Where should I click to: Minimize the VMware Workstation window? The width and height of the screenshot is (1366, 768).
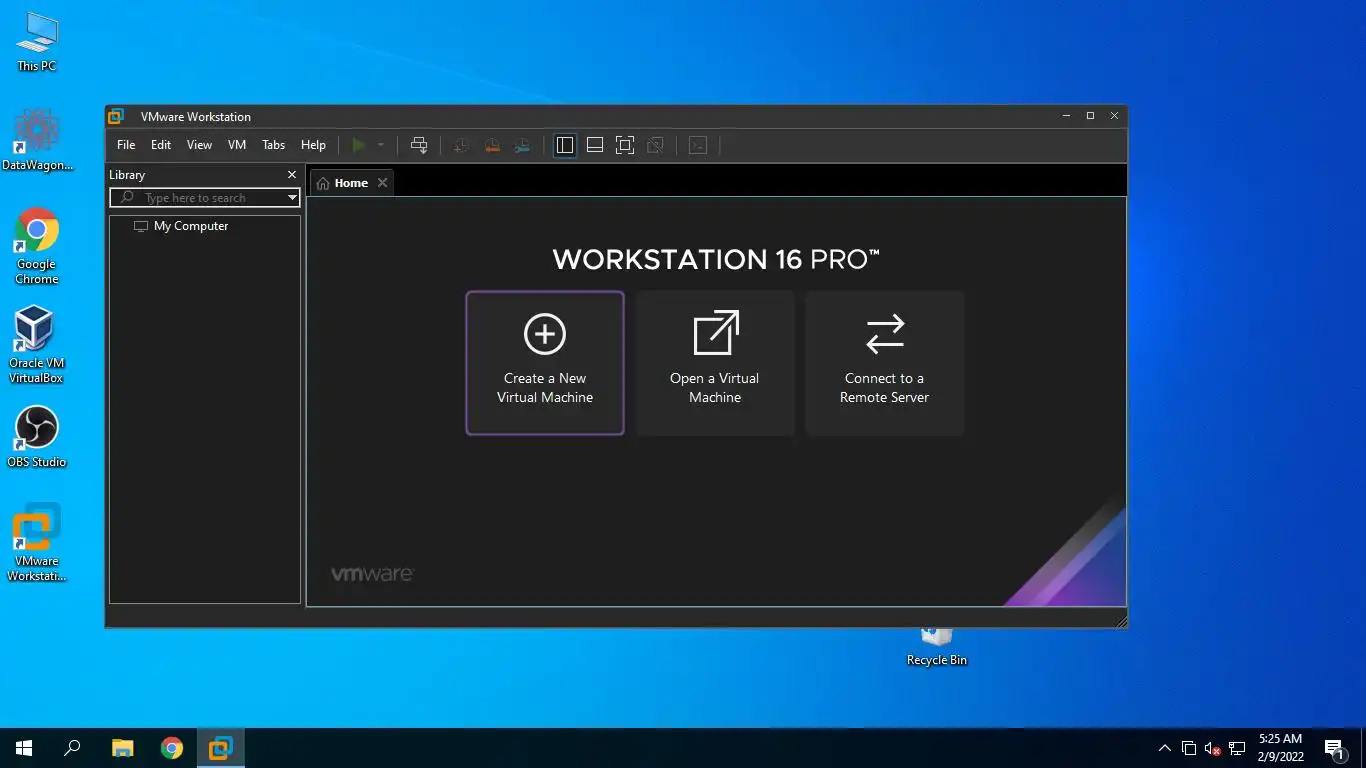[1066, 116]
